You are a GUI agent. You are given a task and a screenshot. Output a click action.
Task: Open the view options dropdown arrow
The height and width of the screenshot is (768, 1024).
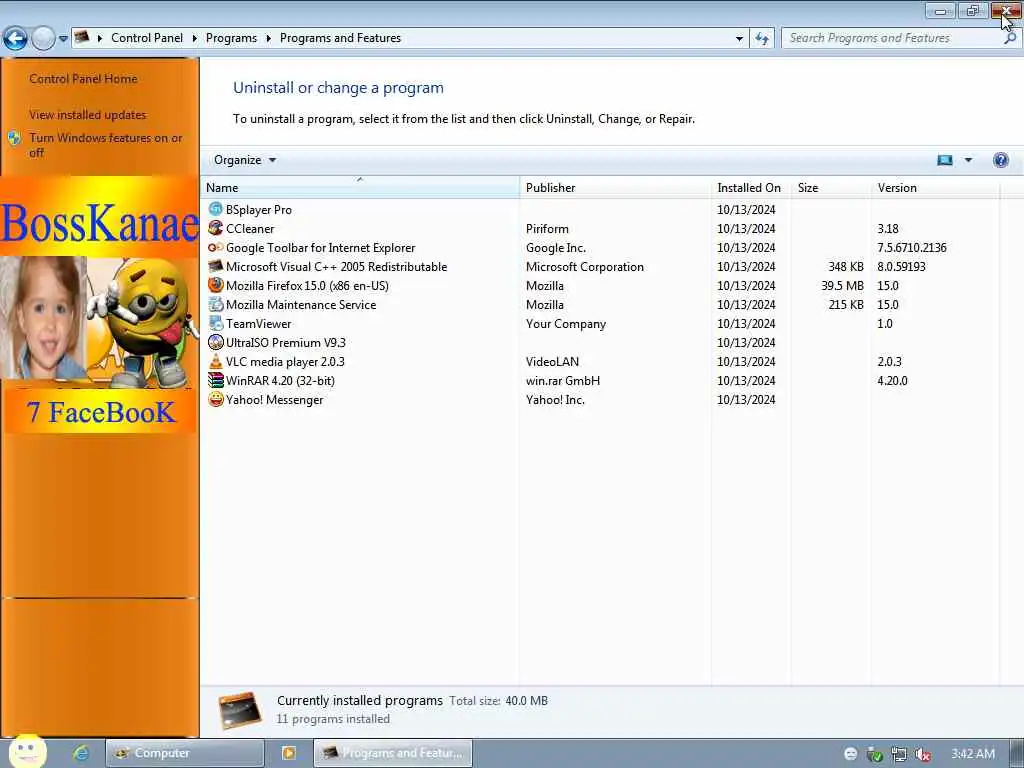pyautogui.click(x=968, y=160)
